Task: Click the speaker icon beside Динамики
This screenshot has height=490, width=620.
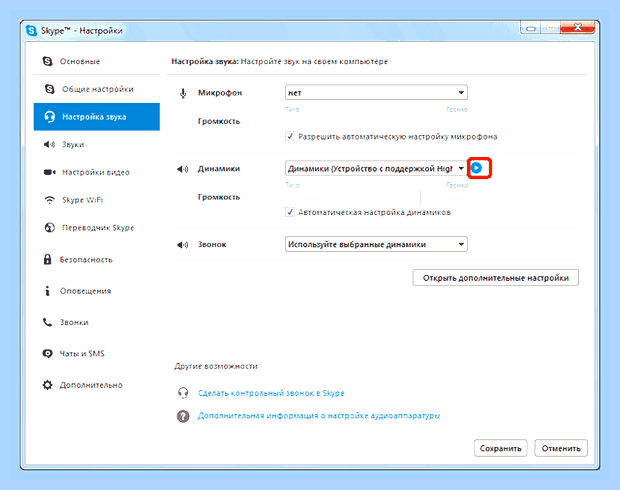Action: pyautogui.click(x=182, y=169)
